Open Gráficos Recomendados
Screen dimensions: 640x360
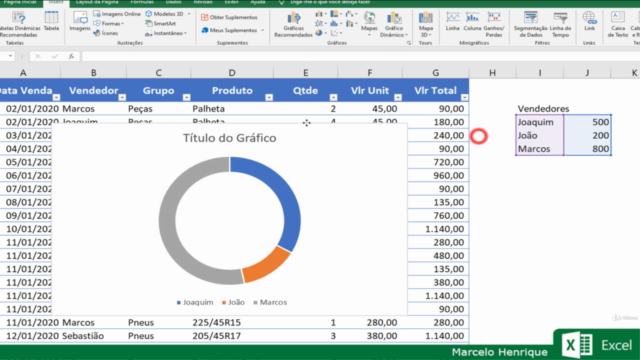pyautogui.click(x=293, y=24)
